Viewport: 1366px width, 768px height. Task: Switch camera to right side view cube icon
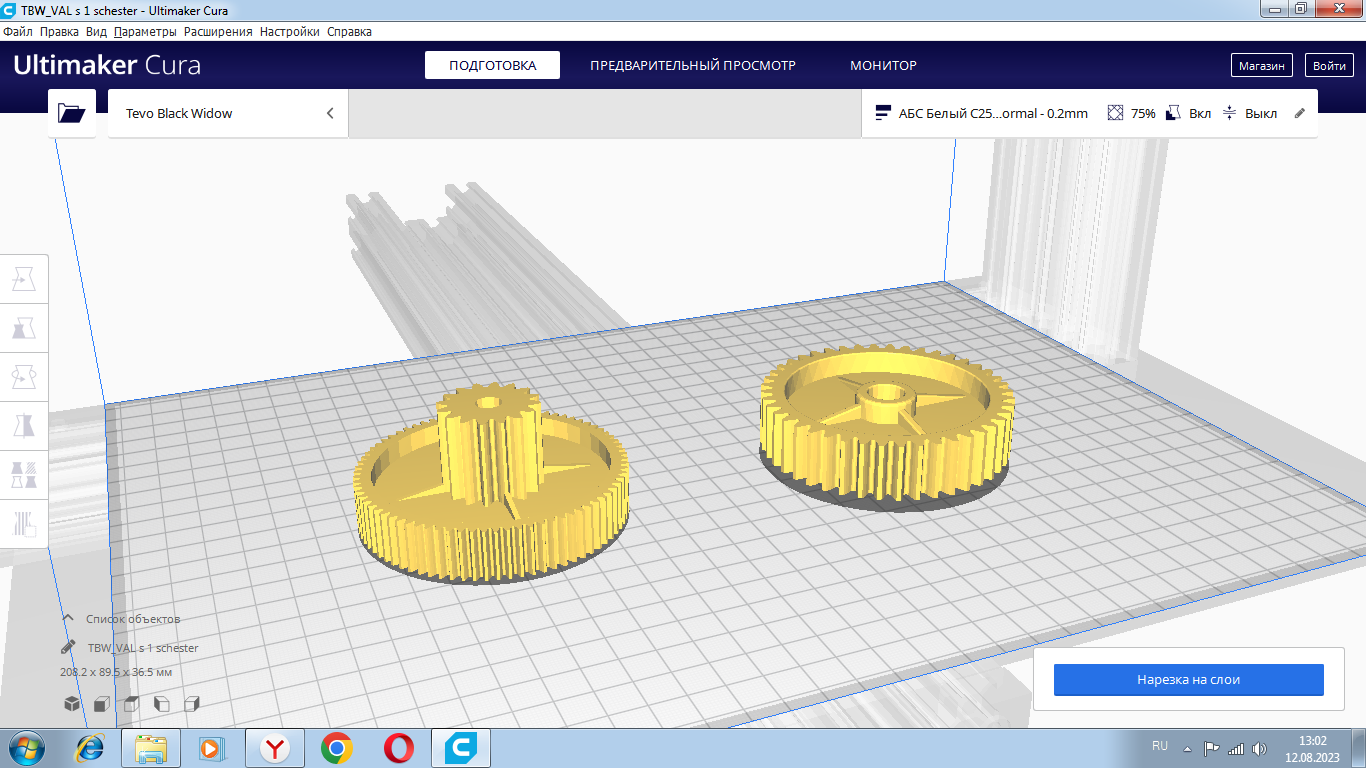(192, 704)
